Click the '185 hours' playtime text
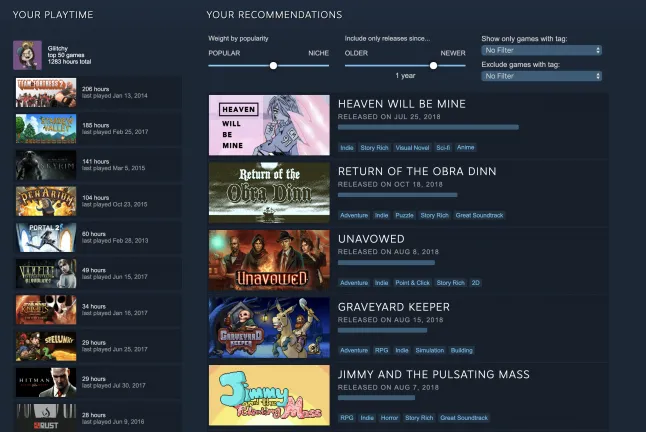This screenshot has height=432, width=646. [95, 125]
